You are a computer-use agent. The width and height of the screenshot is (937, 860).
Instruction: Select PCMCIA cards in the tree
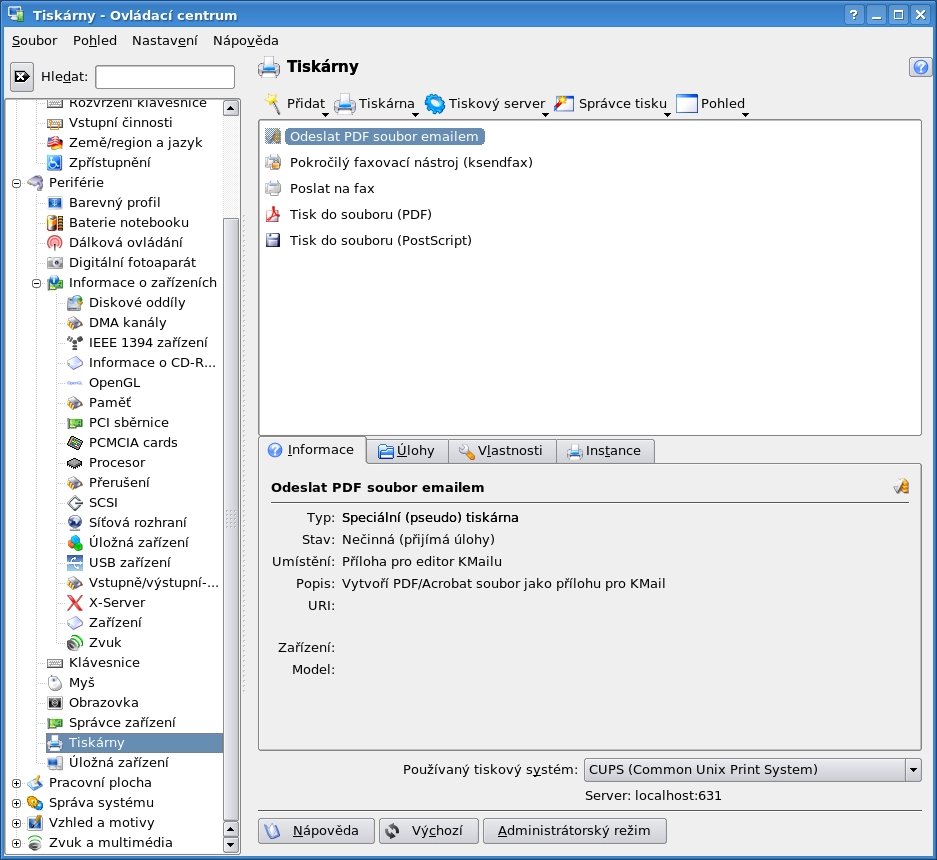(133, 442)
